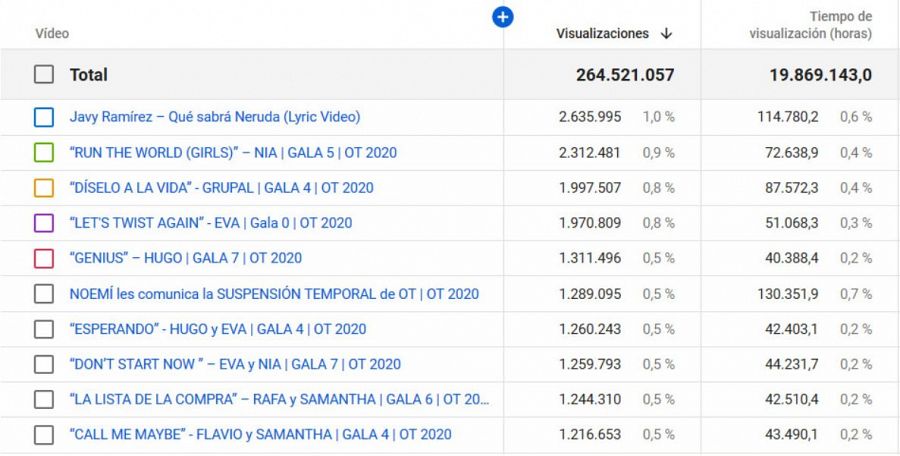Select the LA LISTA DE LA COMPRA checkbox
900x456 pixels.
(44, 399)
